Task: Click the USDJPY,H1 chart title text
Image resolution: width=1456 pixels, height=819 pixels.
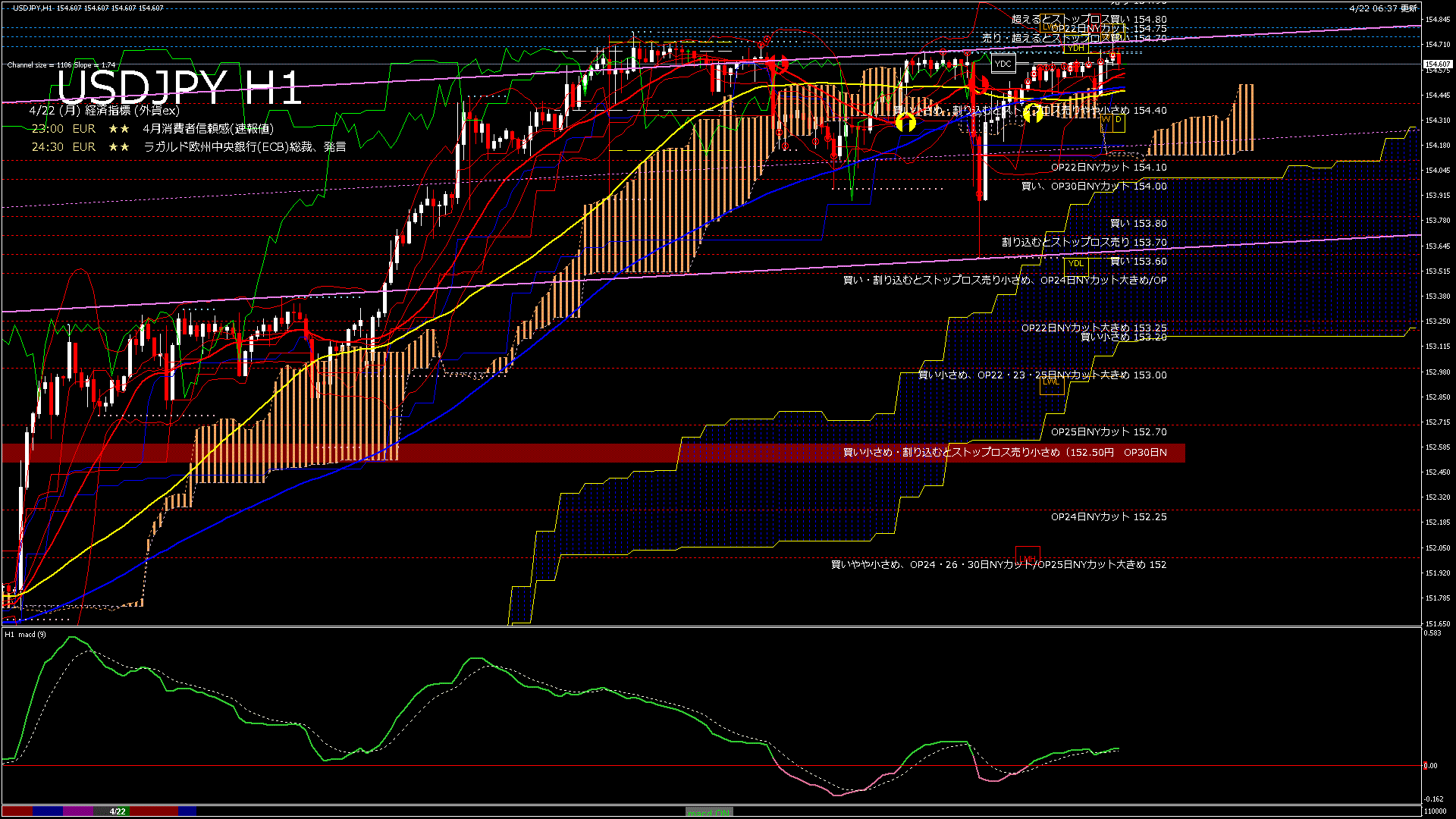Action: point(33,8)
